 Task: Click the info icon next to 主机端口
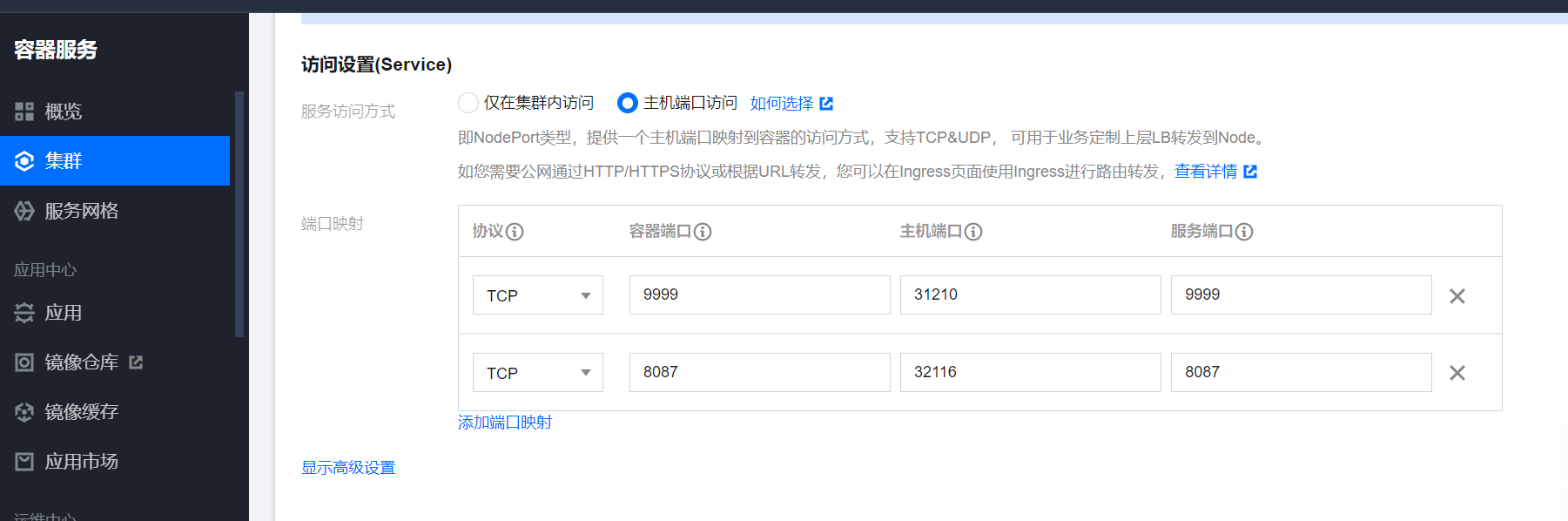(x=973, y=232)
